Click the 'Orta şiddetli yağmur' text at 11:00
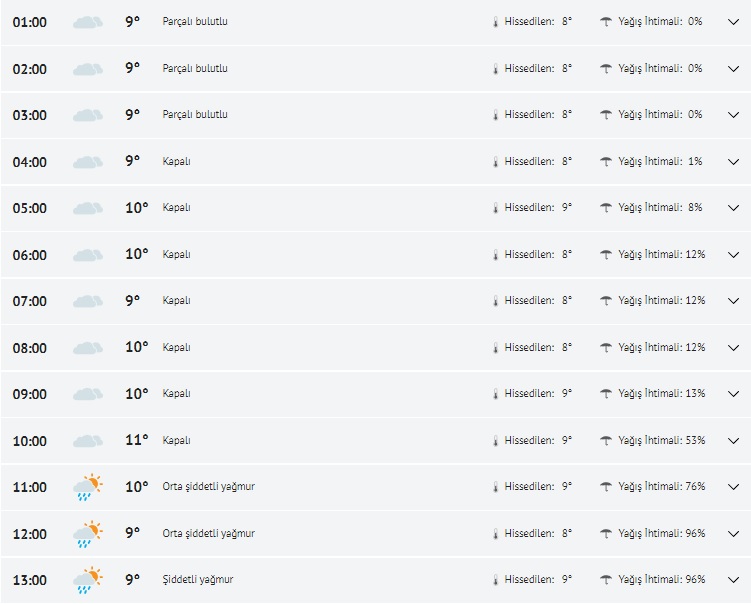 pyautogui.click(x=208, y=487)
